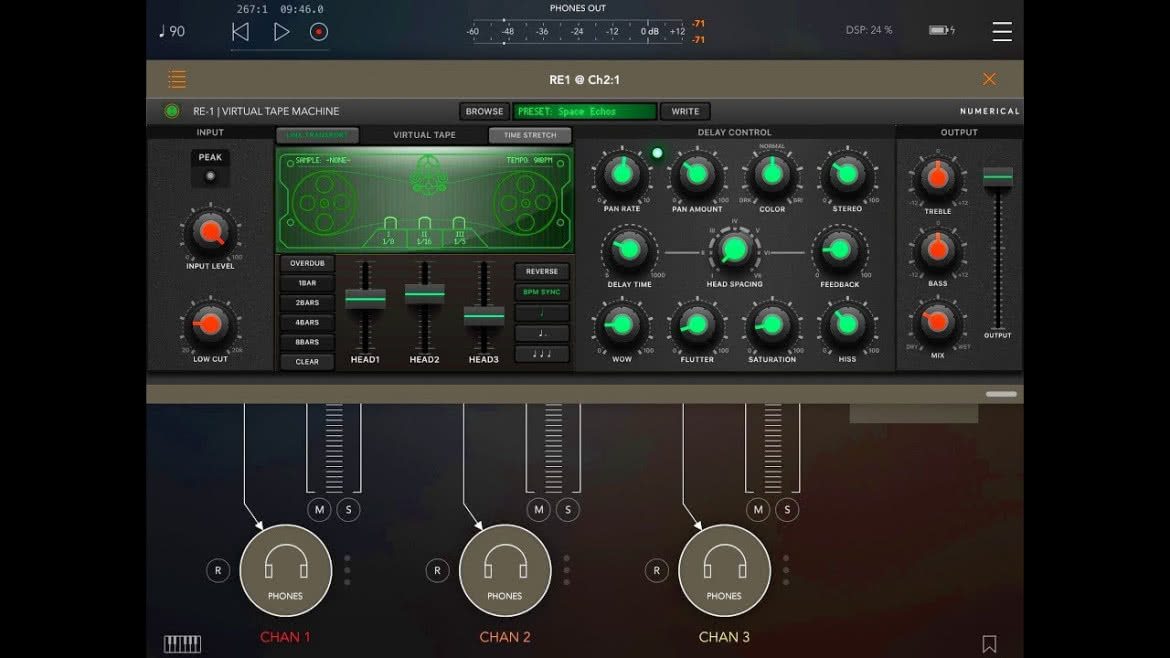Select the quarter note division button
The height and width of the screenshot is (658, 1170).
coord(542,313)
